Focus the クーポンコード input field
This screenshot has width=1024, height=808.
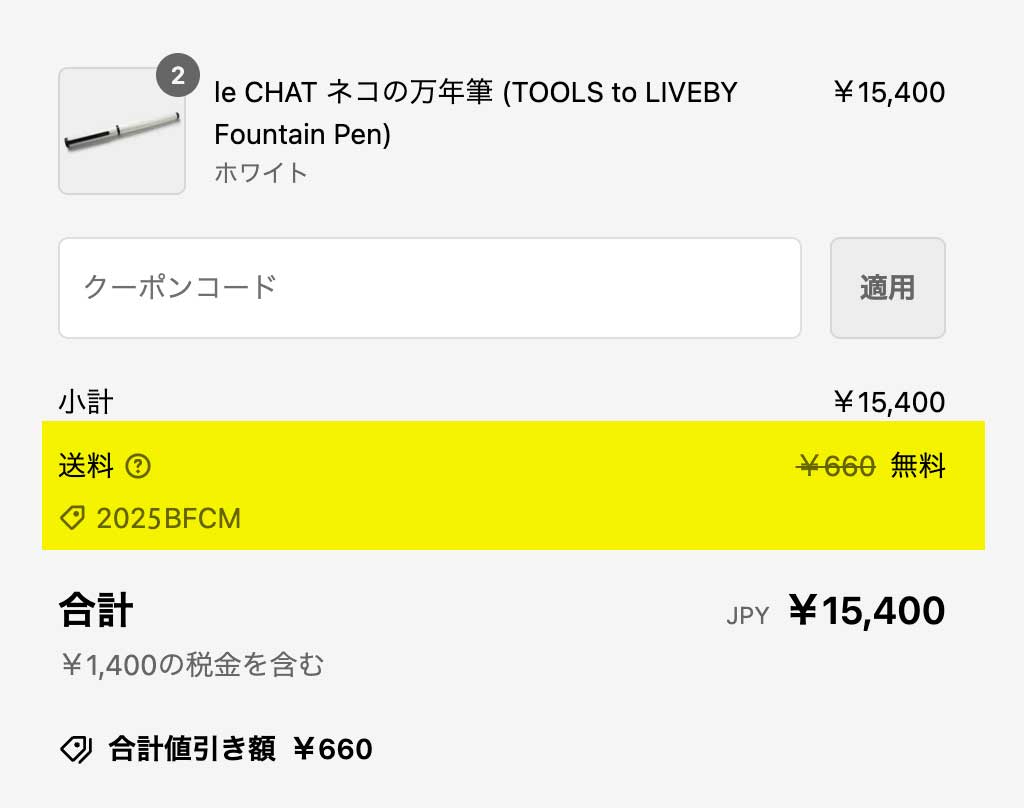point(430,288)
